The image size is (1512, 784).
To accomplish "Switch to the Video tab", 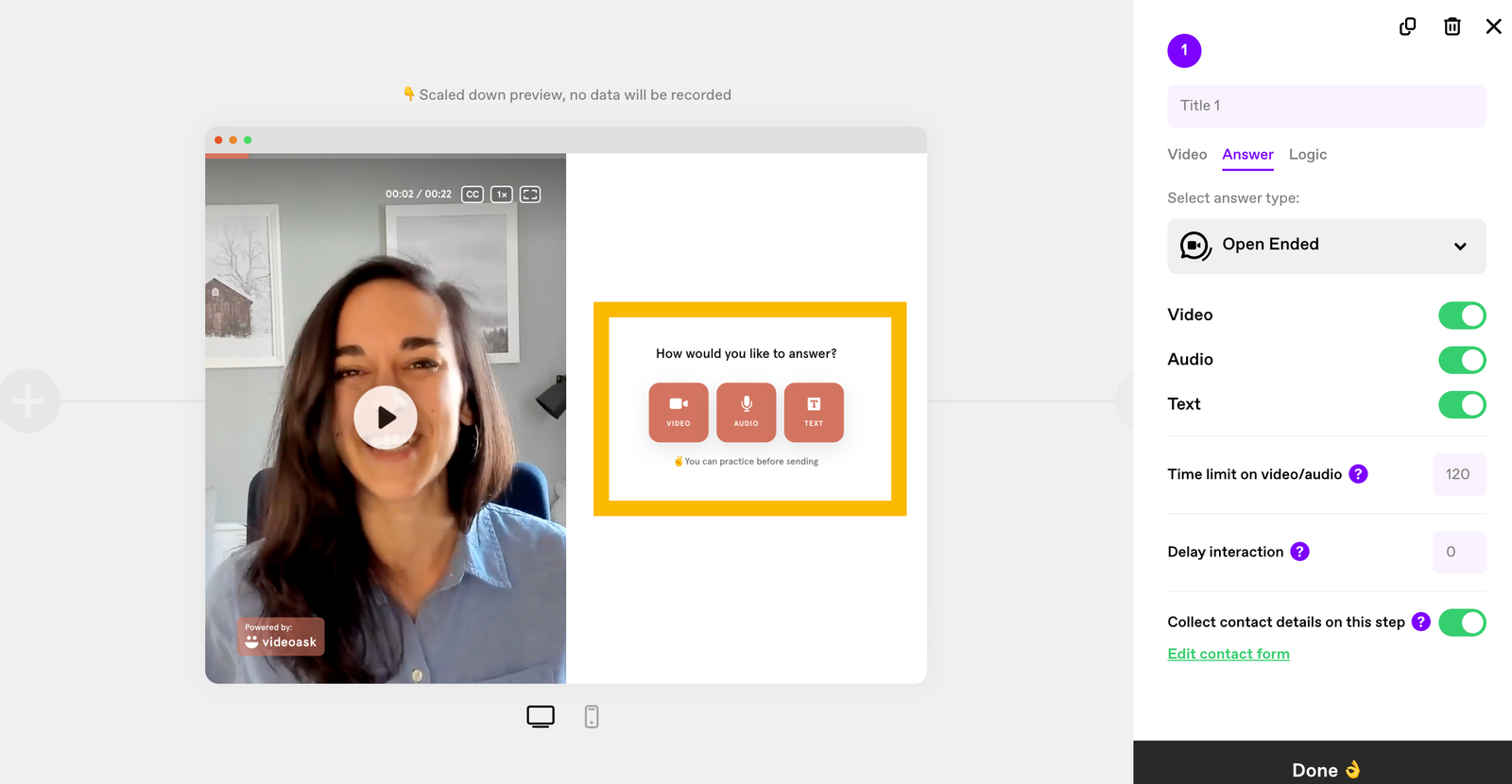I will [1187, 155].
